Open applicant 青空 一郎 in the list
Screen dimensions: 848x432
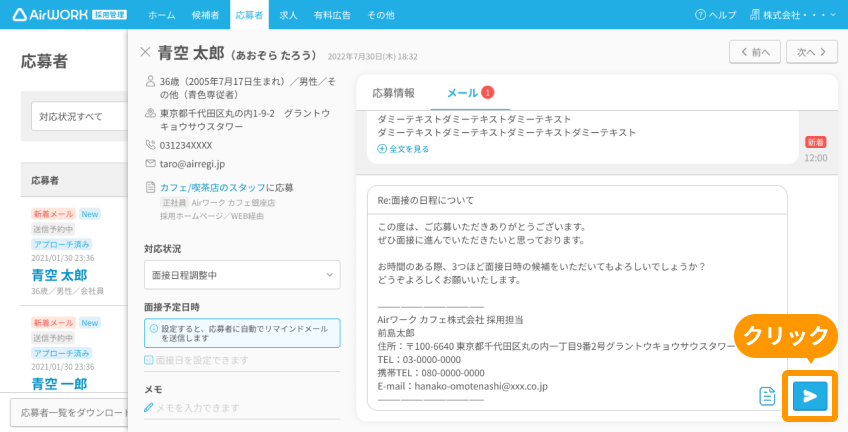(59, 383)
